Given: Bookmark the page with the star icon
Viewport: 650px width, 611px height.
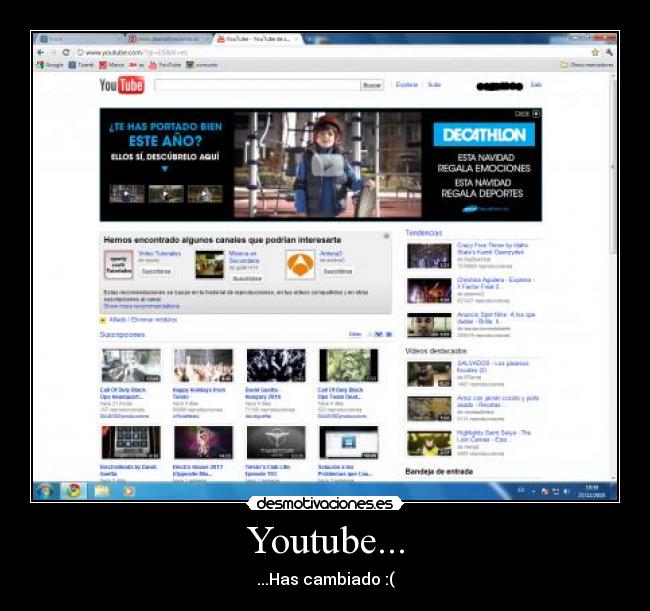Looking at the screenshot, I should [x=595, y=52].
